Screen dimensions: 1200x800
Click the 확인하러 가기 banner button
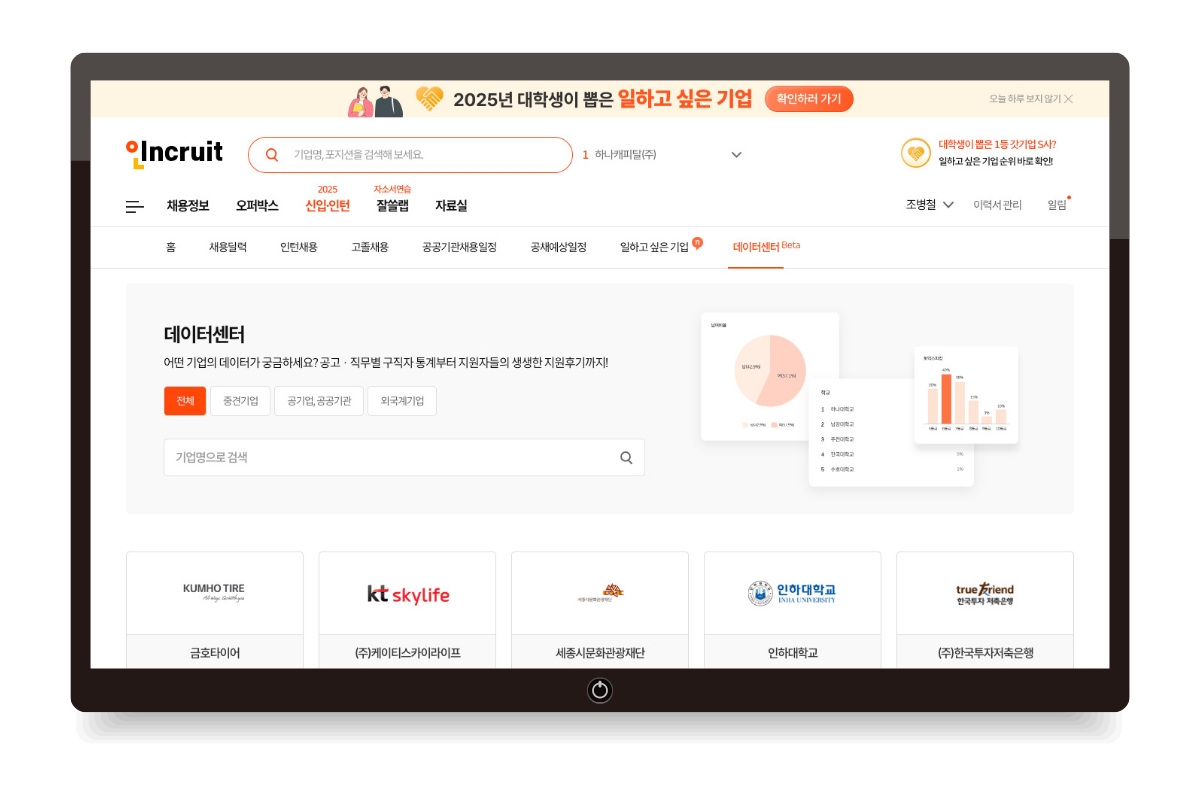[809, 99]
